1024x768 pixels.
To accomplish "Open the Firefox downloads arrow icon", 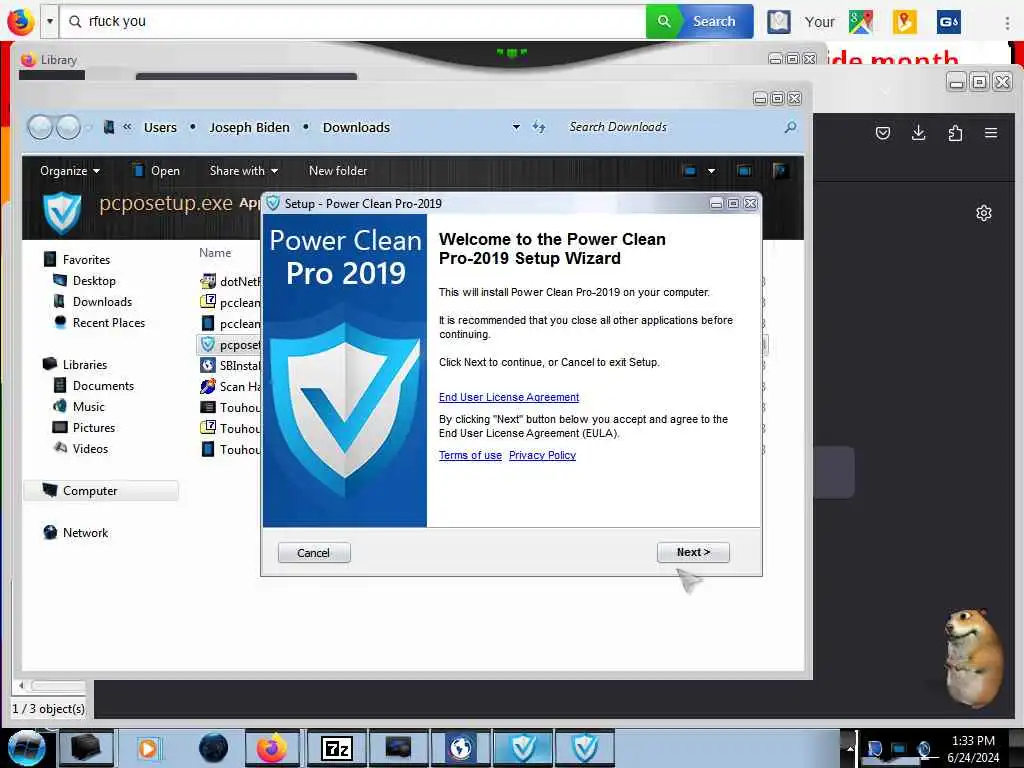I will coord(918,133).
